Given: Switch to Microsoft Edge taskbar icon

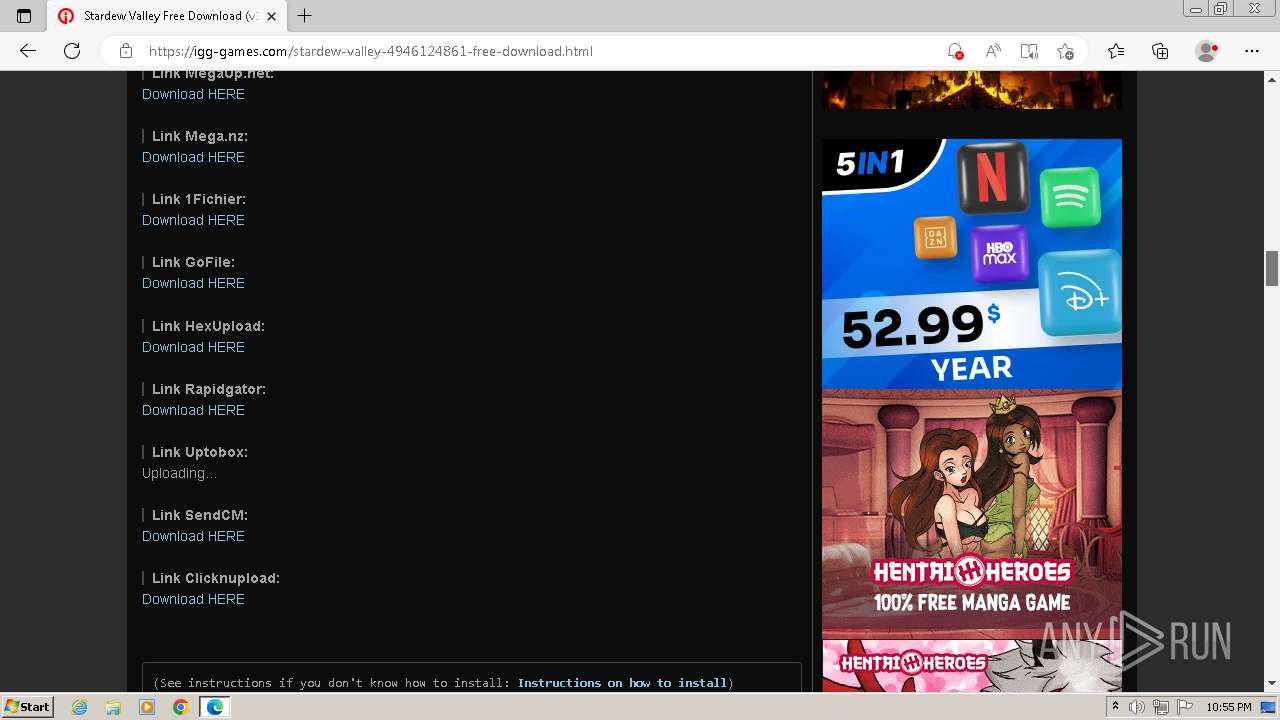Looking at the screenshot, I should (214, 707).
